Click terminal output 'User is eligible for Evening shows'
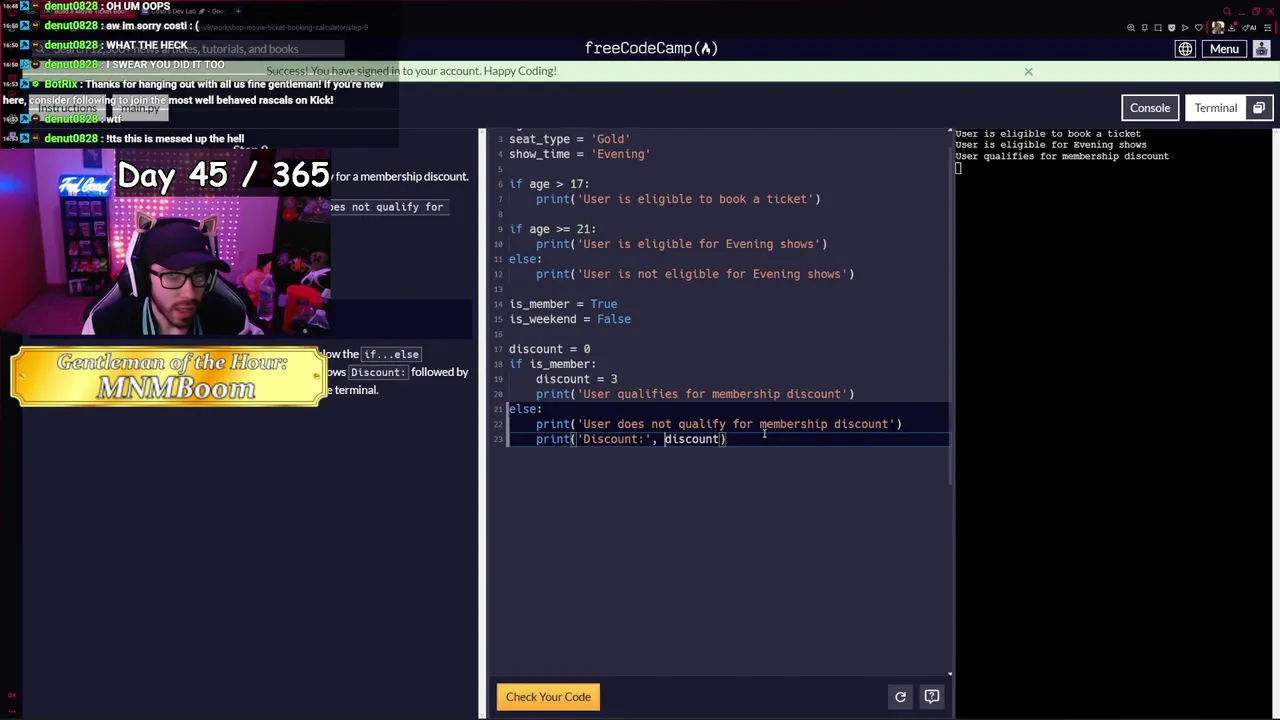1280x720 pixels. coord(1051,145)
